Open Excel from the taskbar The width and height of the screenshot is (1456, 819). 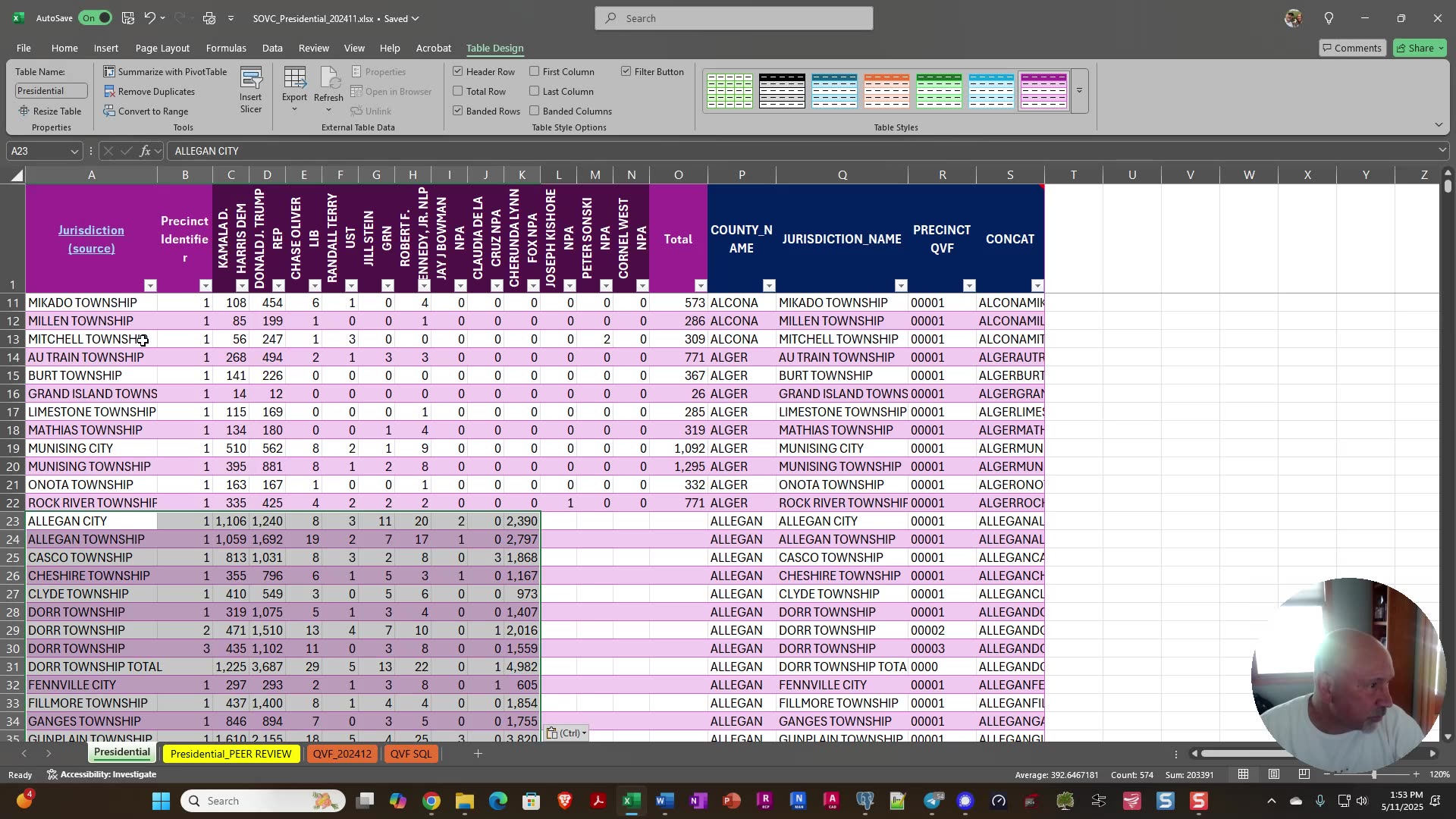point(632,800)
